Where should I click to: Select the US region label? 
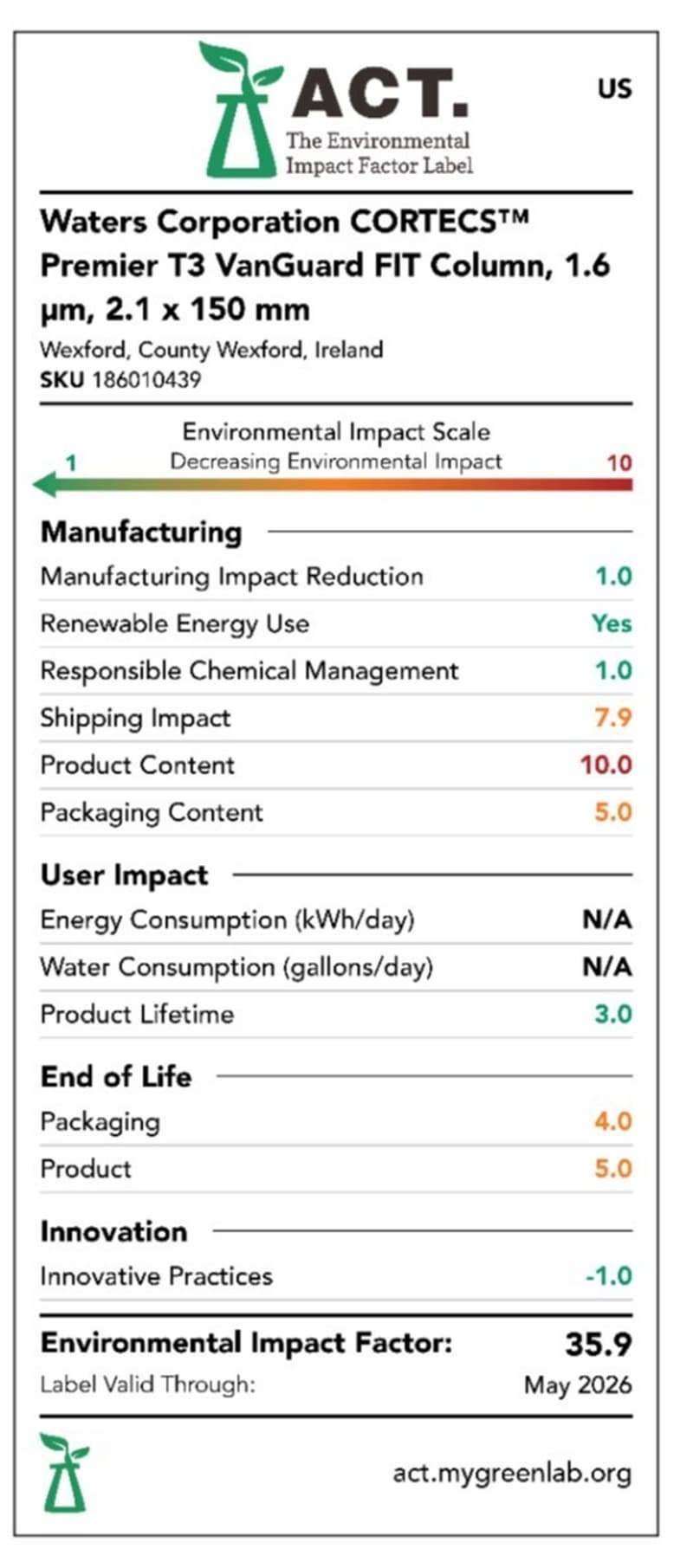coord(614,88)
